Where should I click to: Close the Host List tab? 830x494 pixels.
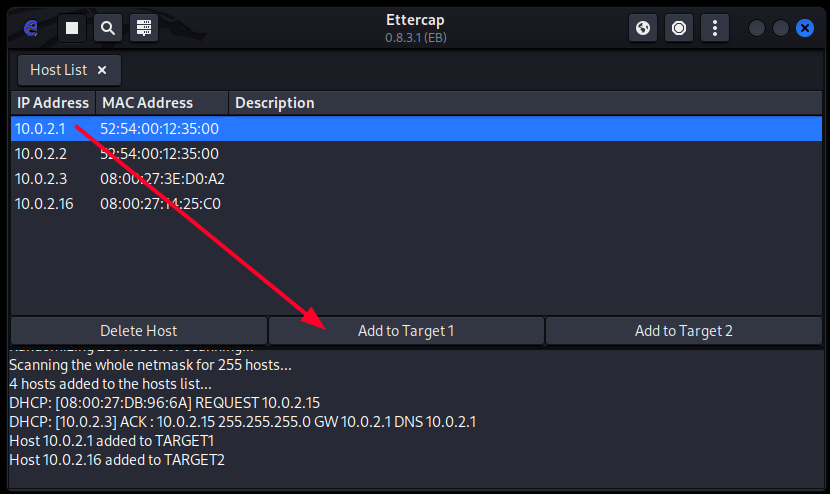point(102,70)
